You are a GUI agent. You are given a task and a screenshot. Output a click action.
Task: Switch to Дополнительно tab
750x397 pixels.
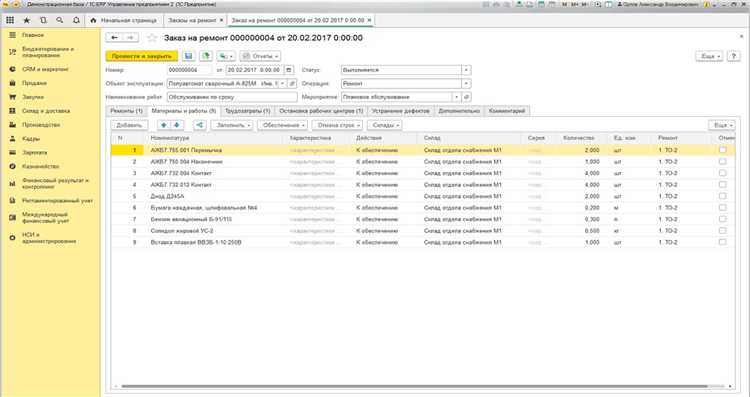459,111
